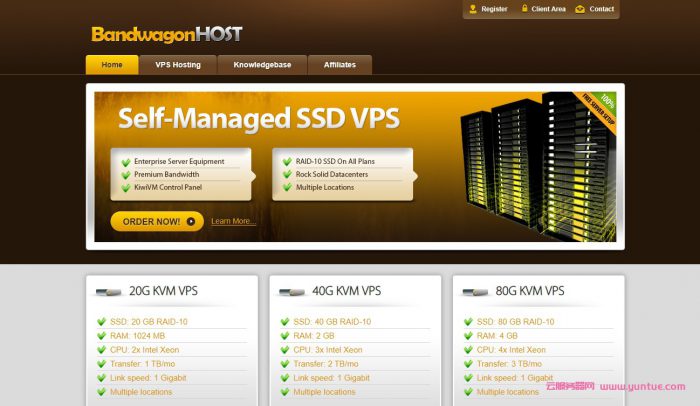Screen dimensions: 700x406
Task: Switch to the VPS Hosting tab
Action: 178,65
